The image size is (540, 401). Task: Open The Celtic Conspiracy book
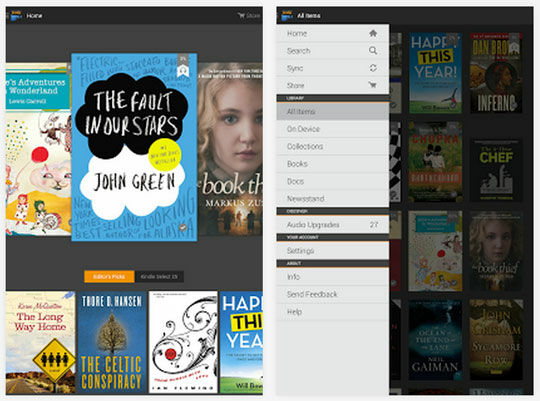pos(112,342)
